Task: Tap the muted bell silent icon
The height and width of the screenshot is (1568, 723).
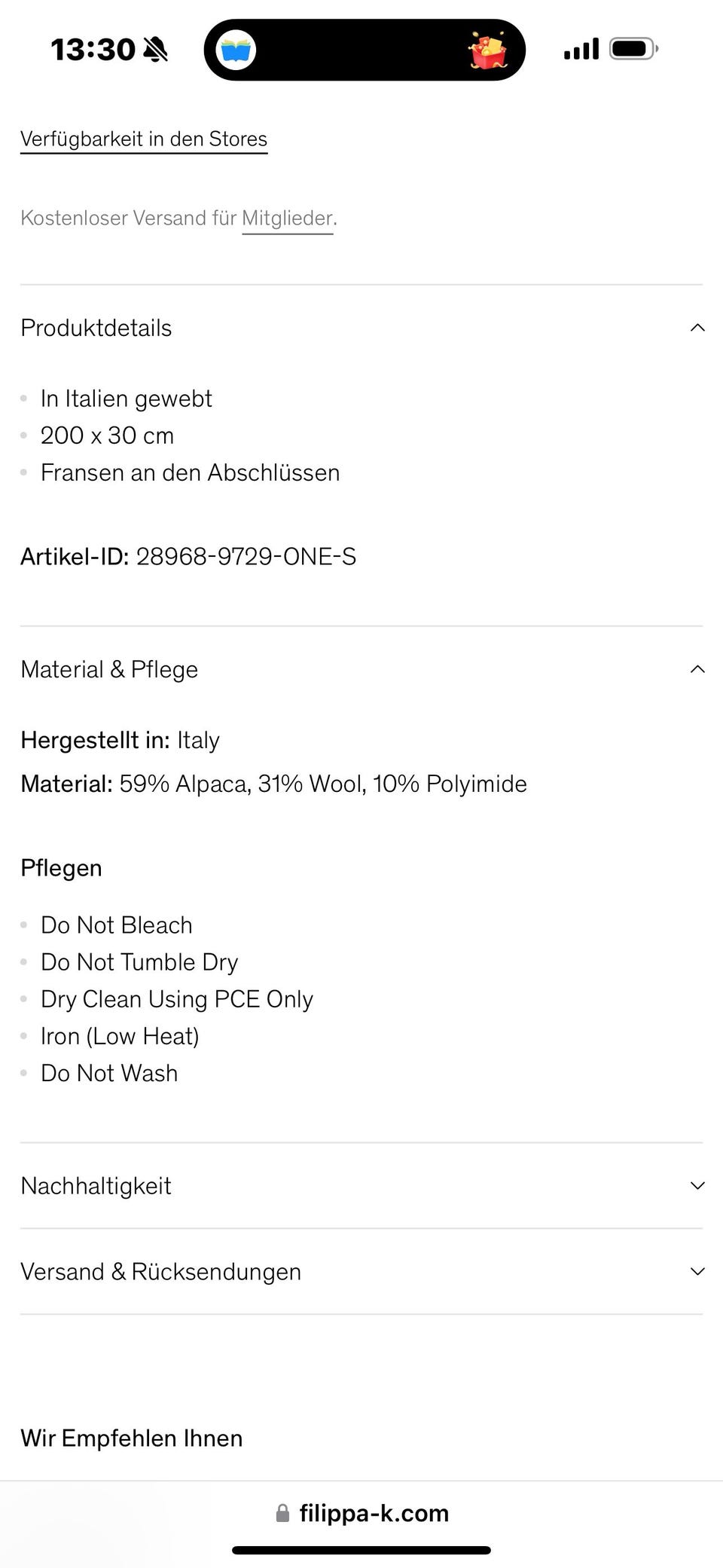Action: pos(155,50)
